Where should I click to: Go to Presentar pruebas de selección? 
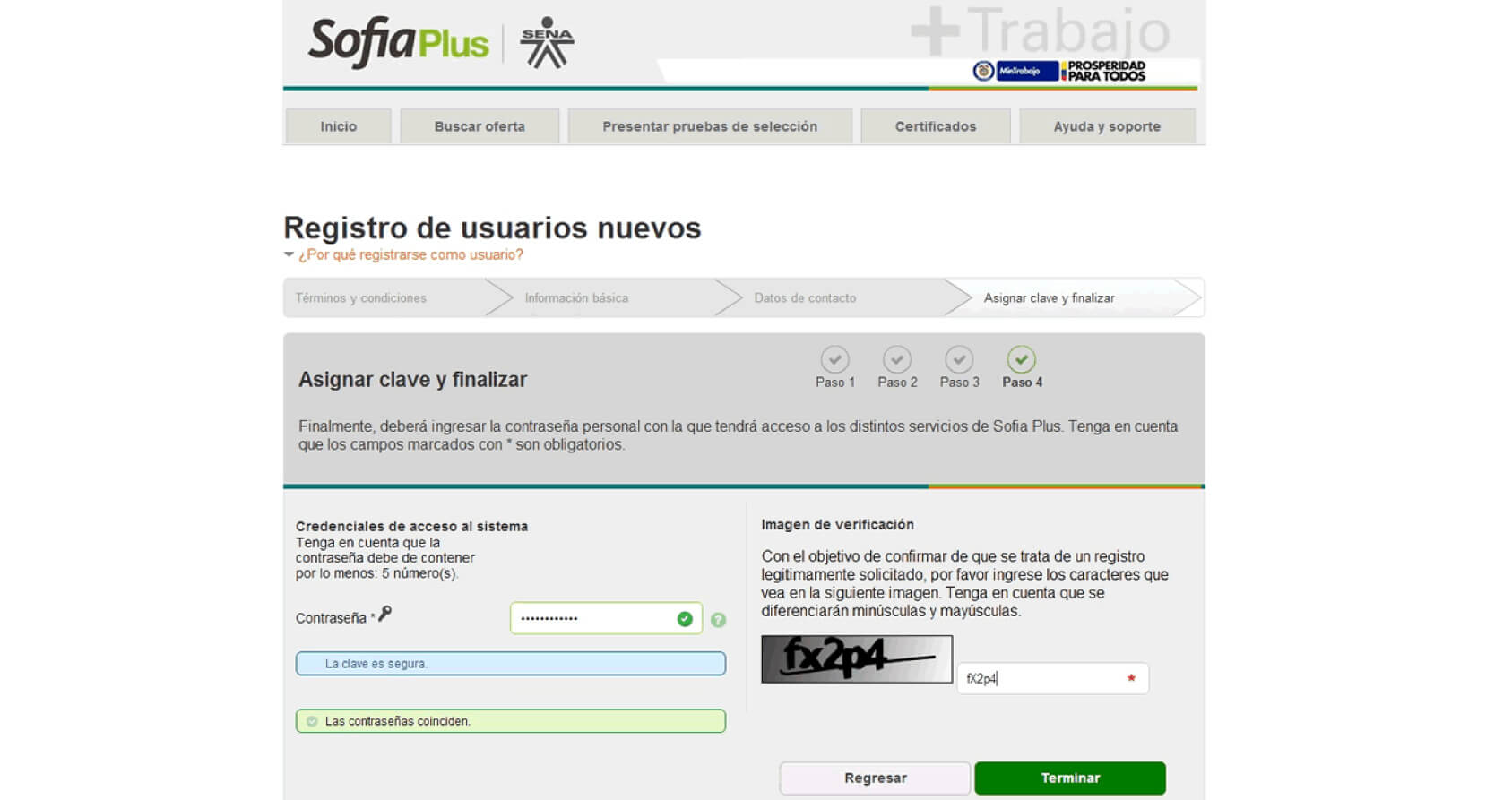tap(710, 126)
